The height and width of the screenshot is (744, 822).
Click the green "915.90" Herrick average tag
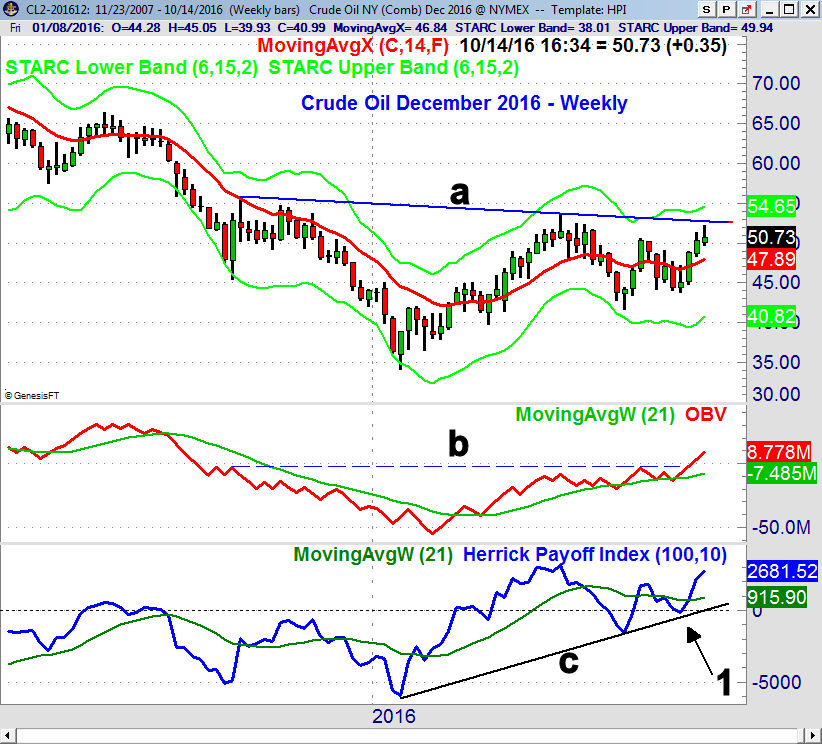777,598
